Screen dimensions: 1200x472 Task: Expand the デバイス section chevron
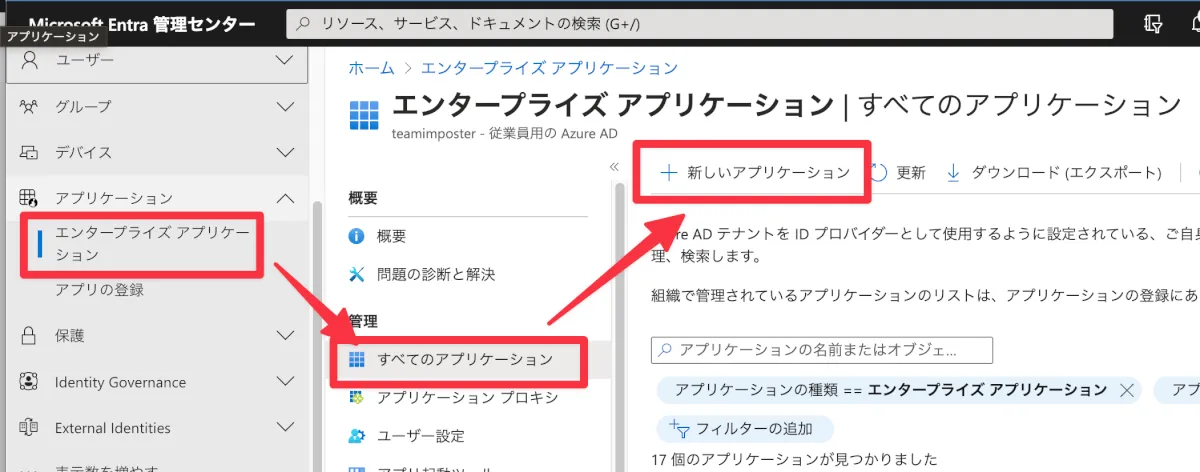coord(286,152)
